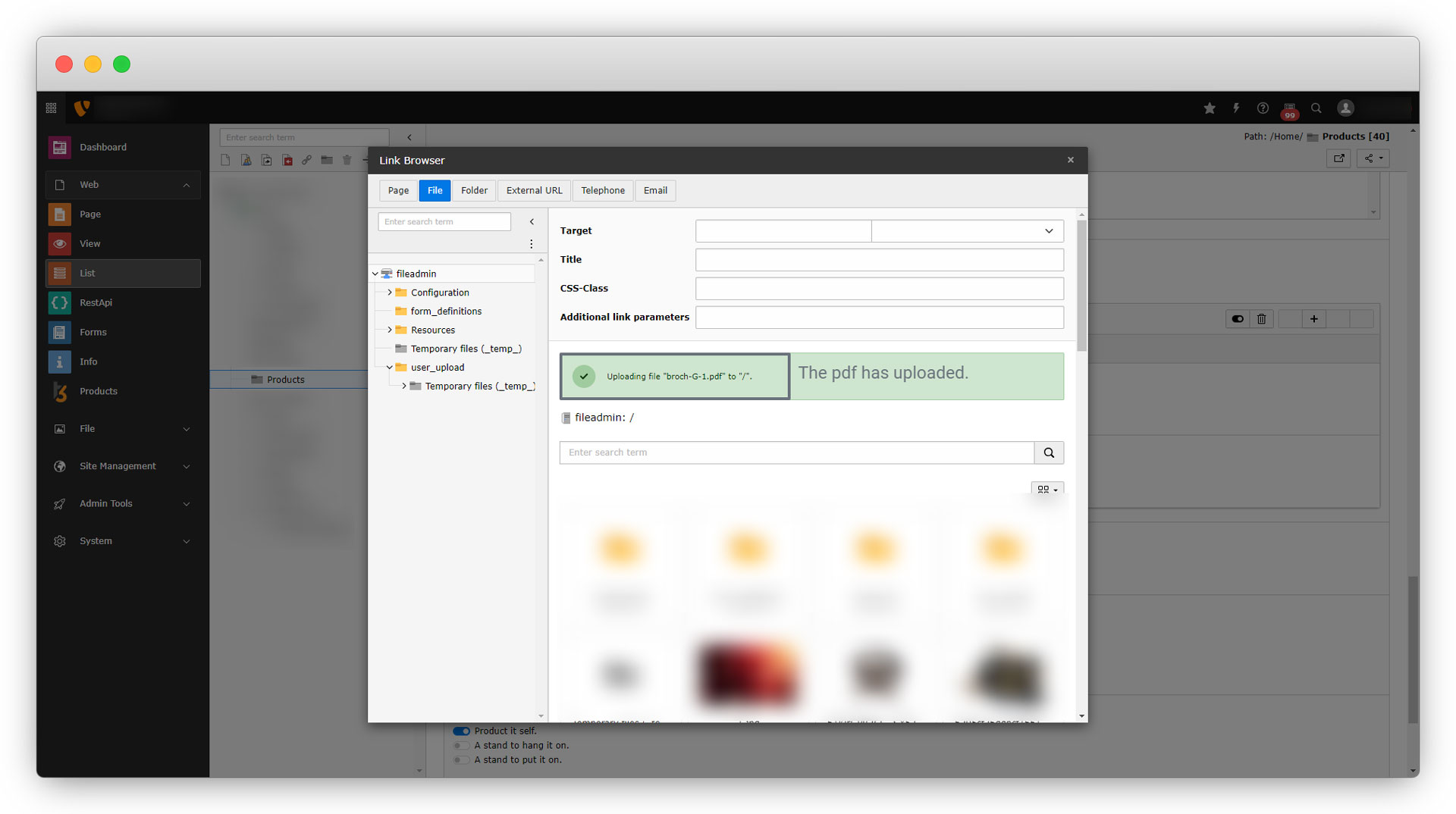Open the flush cache lightning icon
The height and width of the screenshot is (814, 1456).
click(x=1236, y=108)
